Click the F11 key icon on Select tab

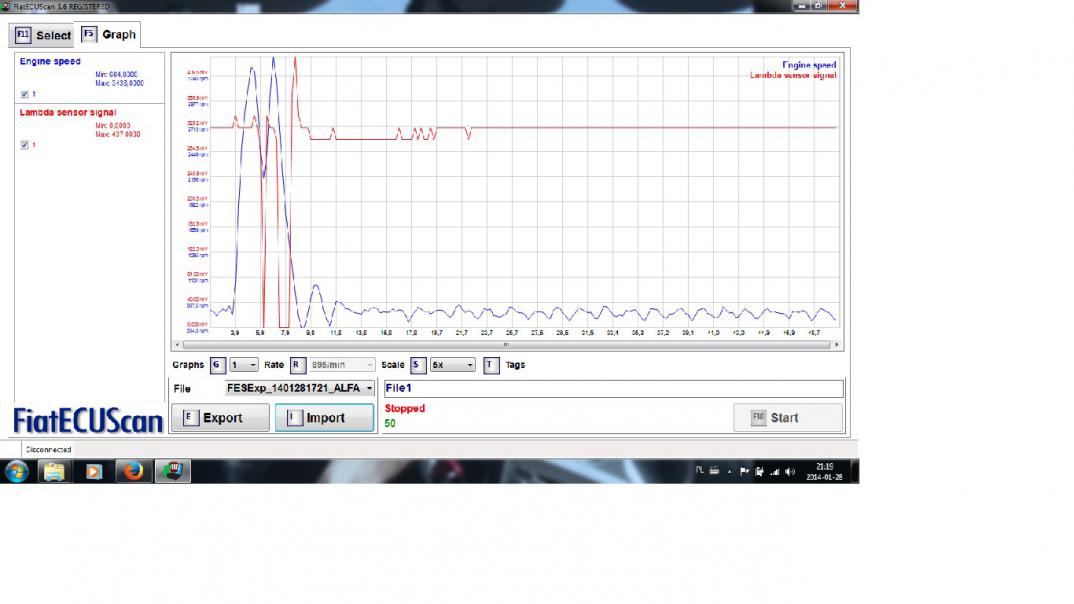pyautogui.click(x=23, y=35)
